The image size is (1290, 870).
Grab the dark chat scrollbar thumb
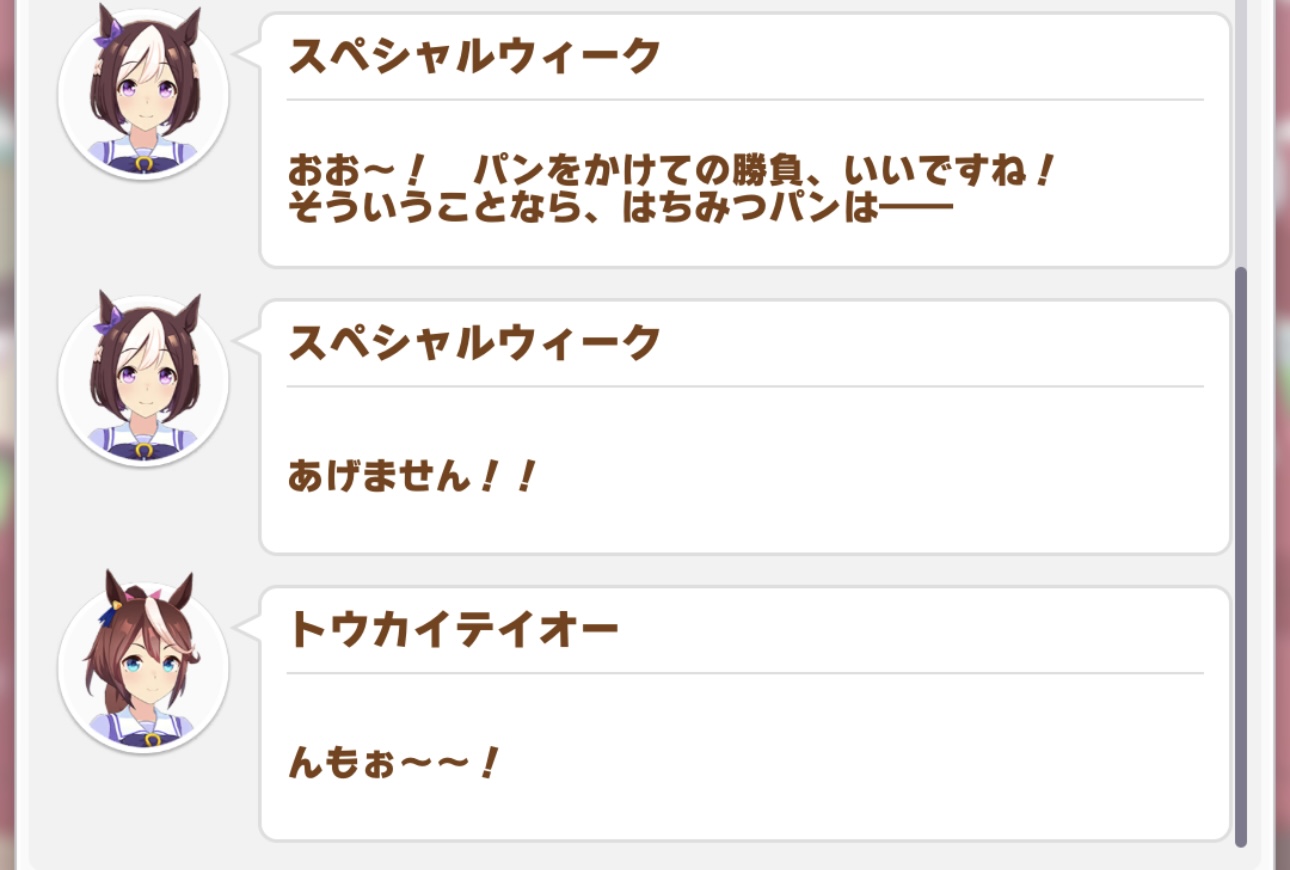click(1241, 556)
